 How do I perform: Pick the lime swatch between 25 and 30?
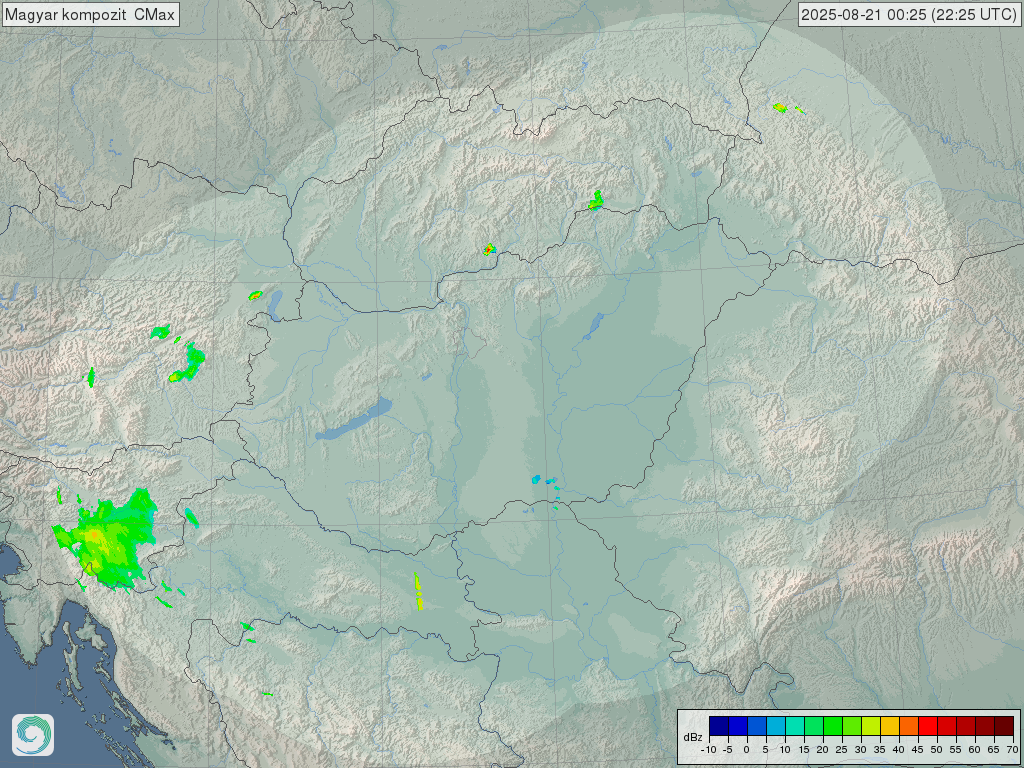[x=852, y=726]
